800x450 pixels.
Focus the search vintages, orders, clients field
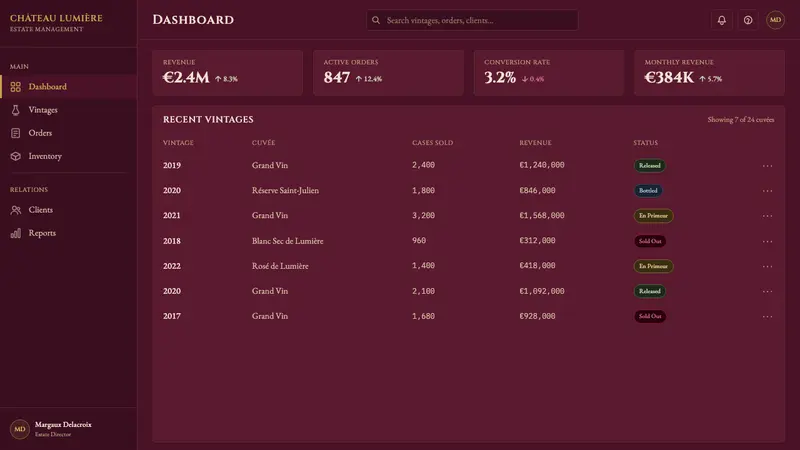click(x=472, y=20)
